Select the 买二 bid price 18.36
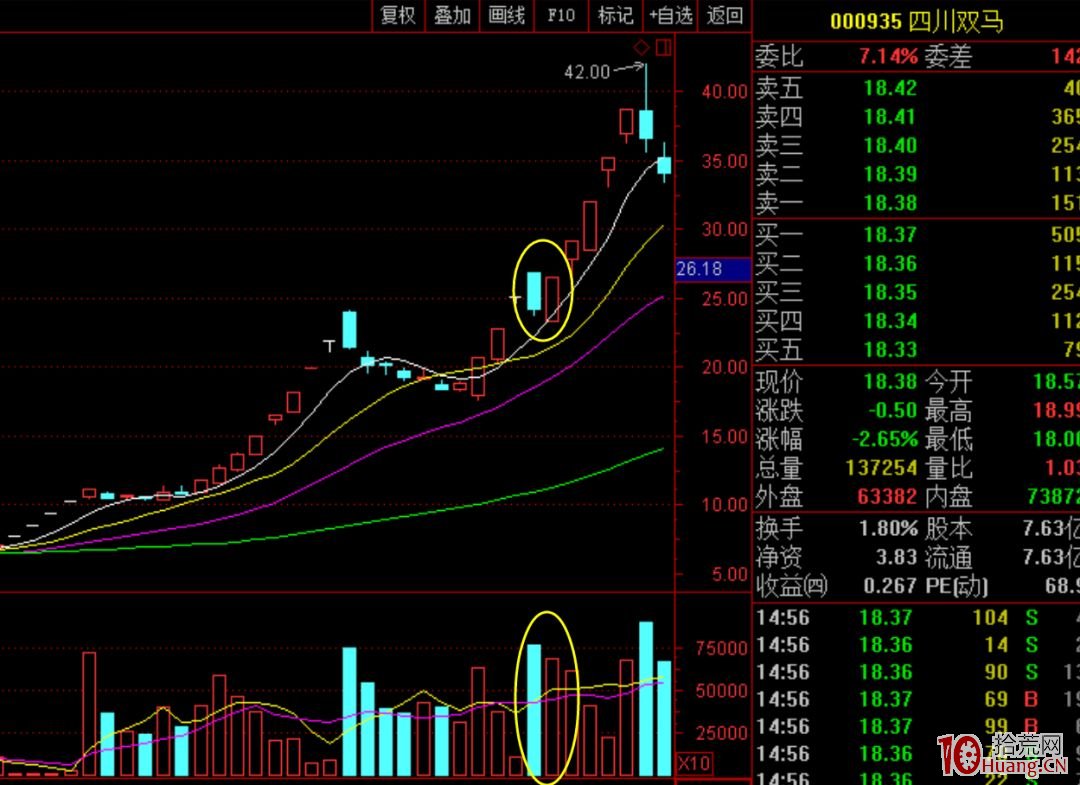The height and width of the screenshot is (785, 1080). [x=890, y=264]
